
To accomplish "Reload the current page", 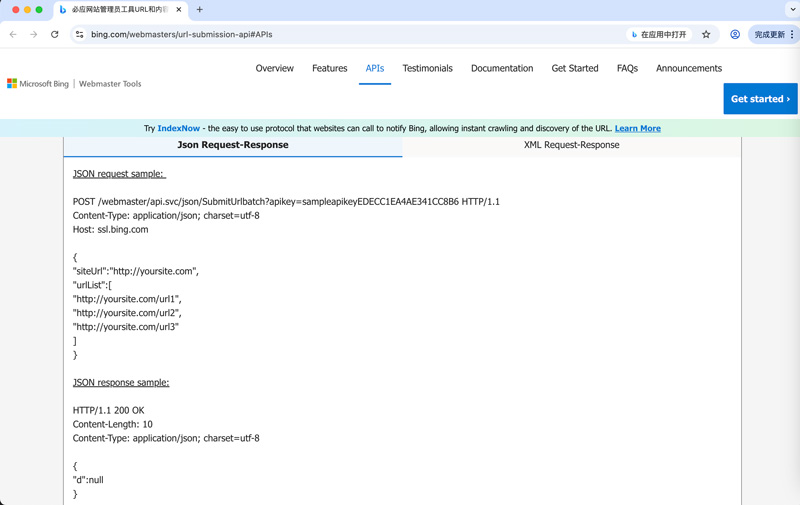I will 55,34.
